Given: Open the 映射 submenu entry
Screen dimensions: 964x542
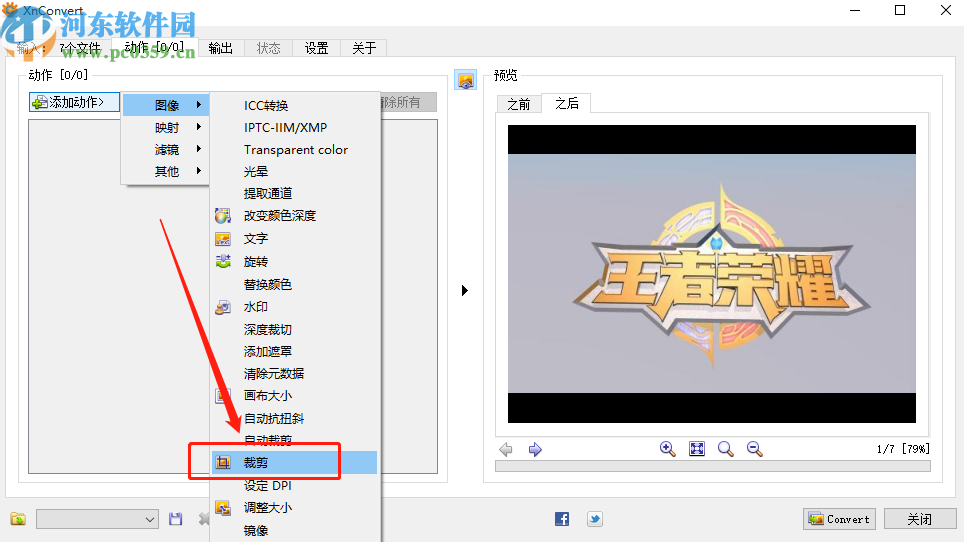Looking at the screenshot, I should (x=167, y=127).
